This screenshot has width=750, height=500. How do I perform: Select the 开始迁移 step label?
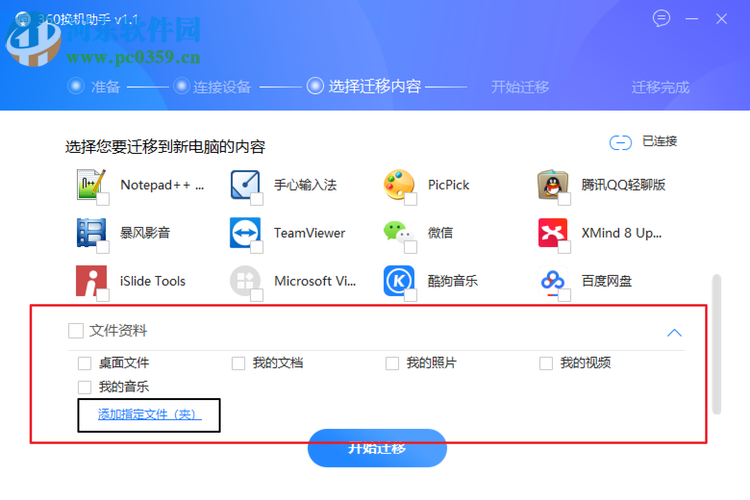(x=520, y=87)
